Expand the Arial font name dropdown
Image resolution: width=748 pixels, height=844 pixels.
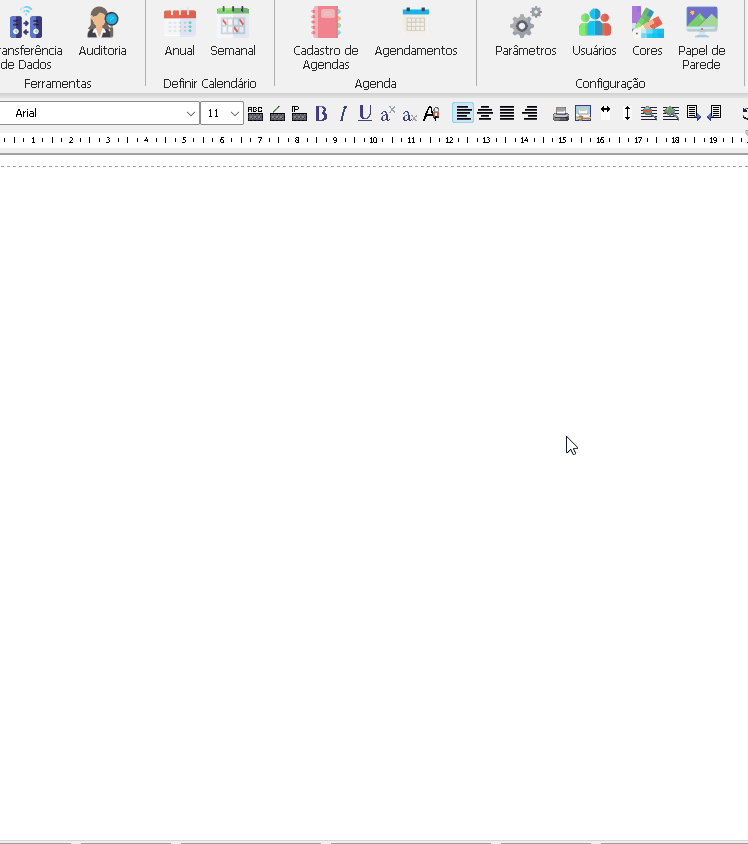click(191, 114)
